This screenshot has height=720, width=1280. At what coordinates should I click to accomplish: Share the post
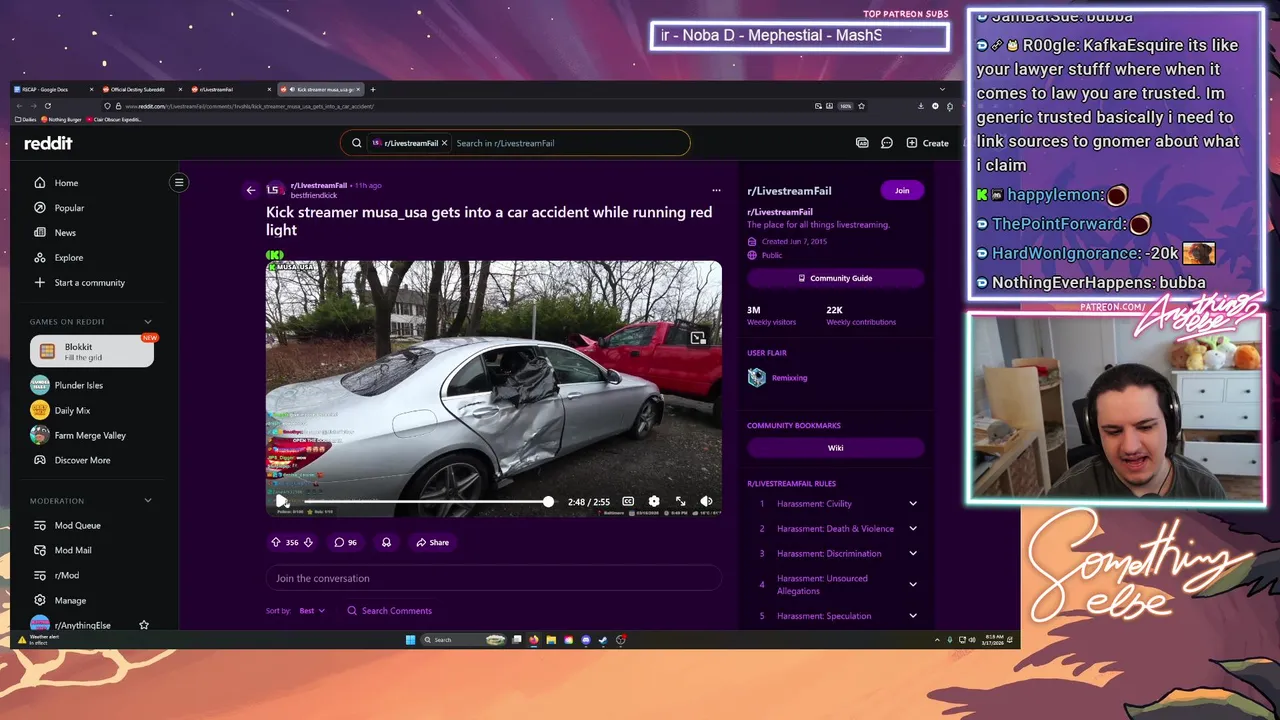432,542
